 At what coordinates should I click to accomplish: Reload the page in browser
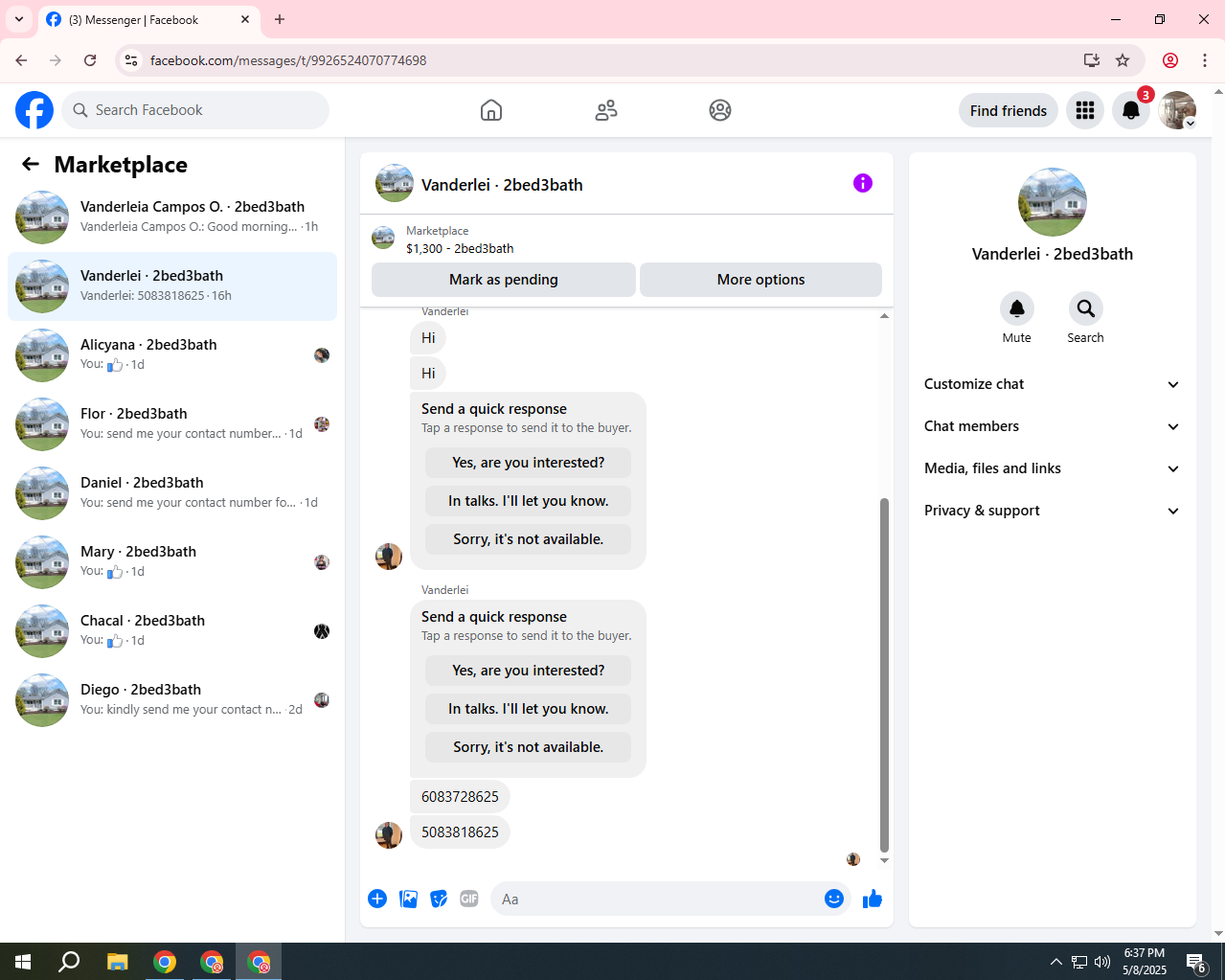(x=90, y=60)
